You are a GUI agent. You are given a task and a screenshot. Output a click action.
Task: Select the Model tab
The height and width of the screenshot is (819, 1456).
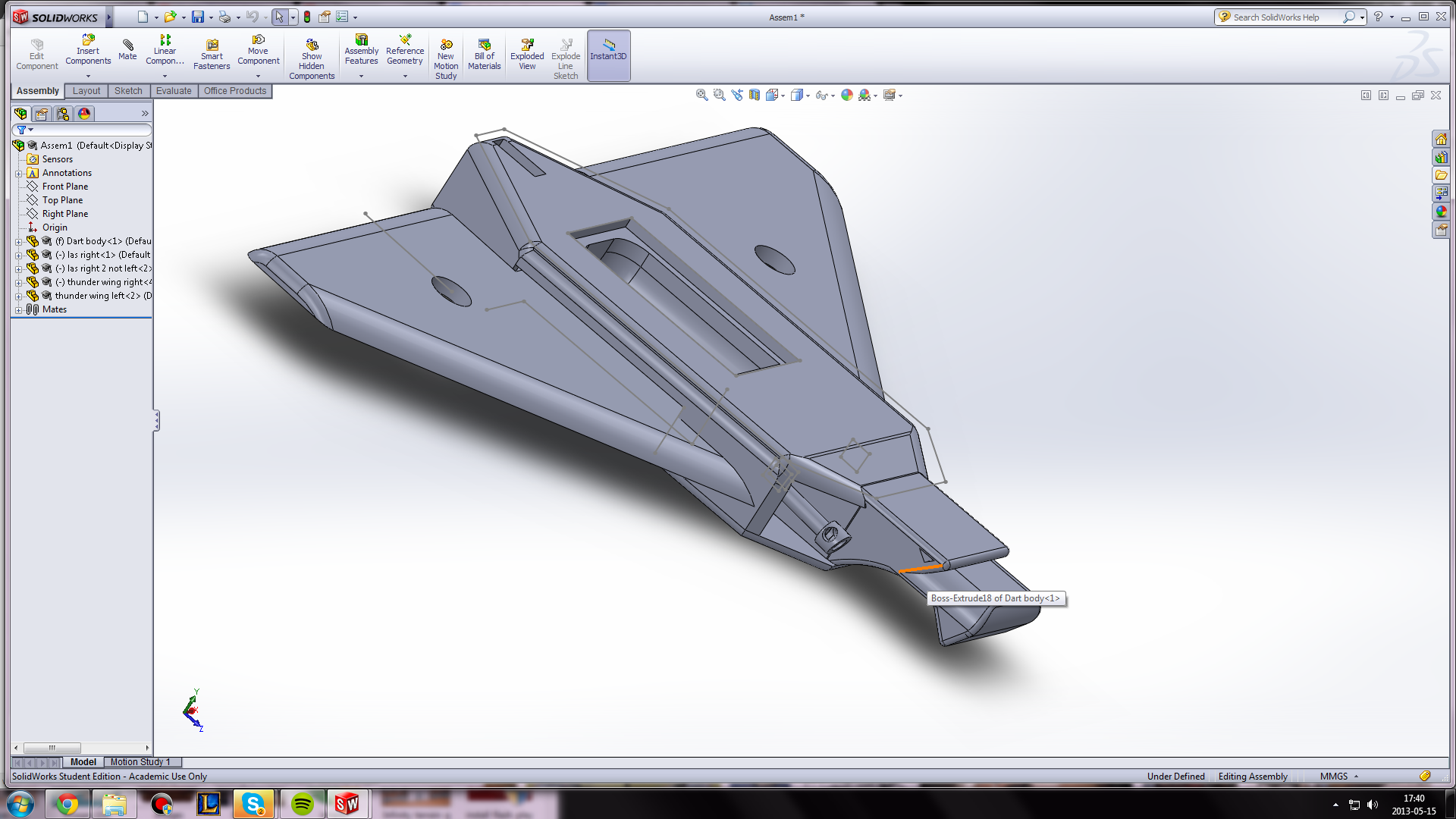pyautogui.click(x=83, y=762)
